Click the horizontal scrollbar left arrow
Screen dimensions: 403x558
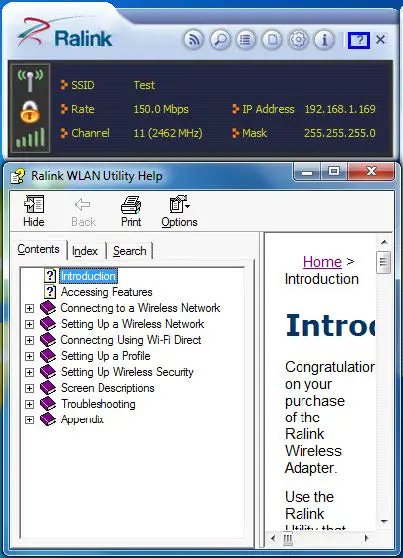click(x=273, y=538)
